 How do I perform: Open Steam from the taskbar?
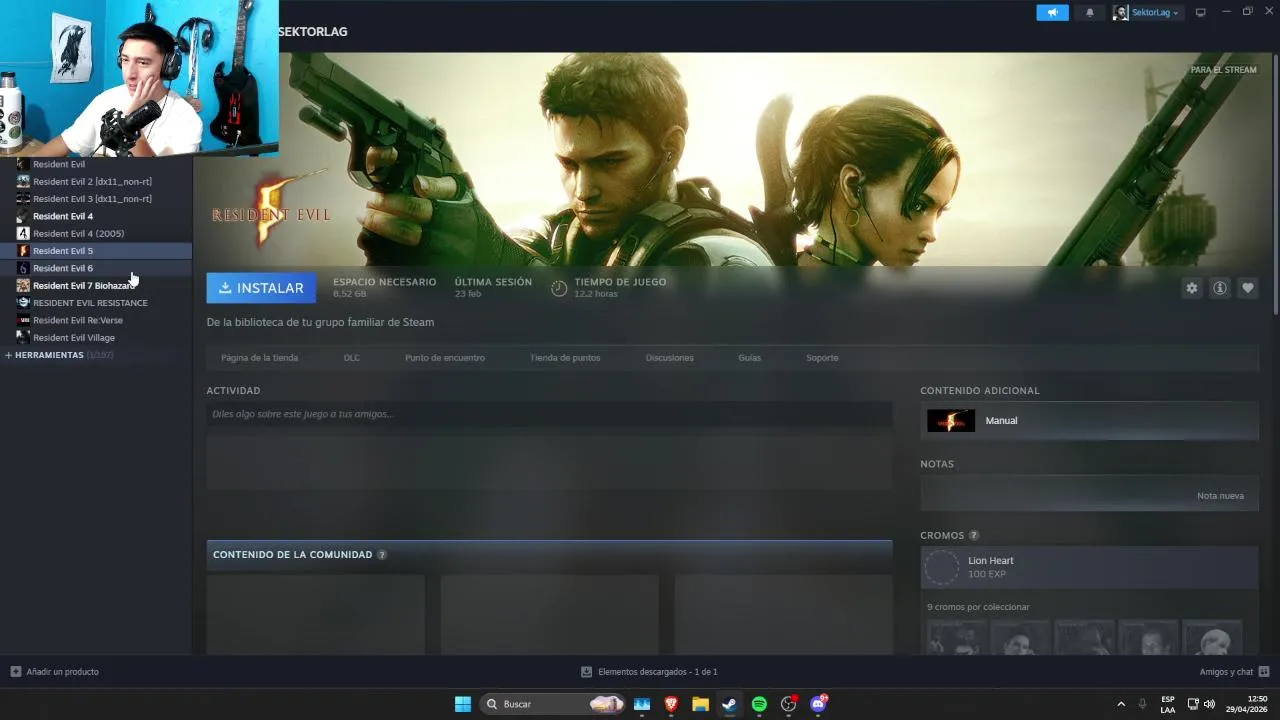coord(729,704)
